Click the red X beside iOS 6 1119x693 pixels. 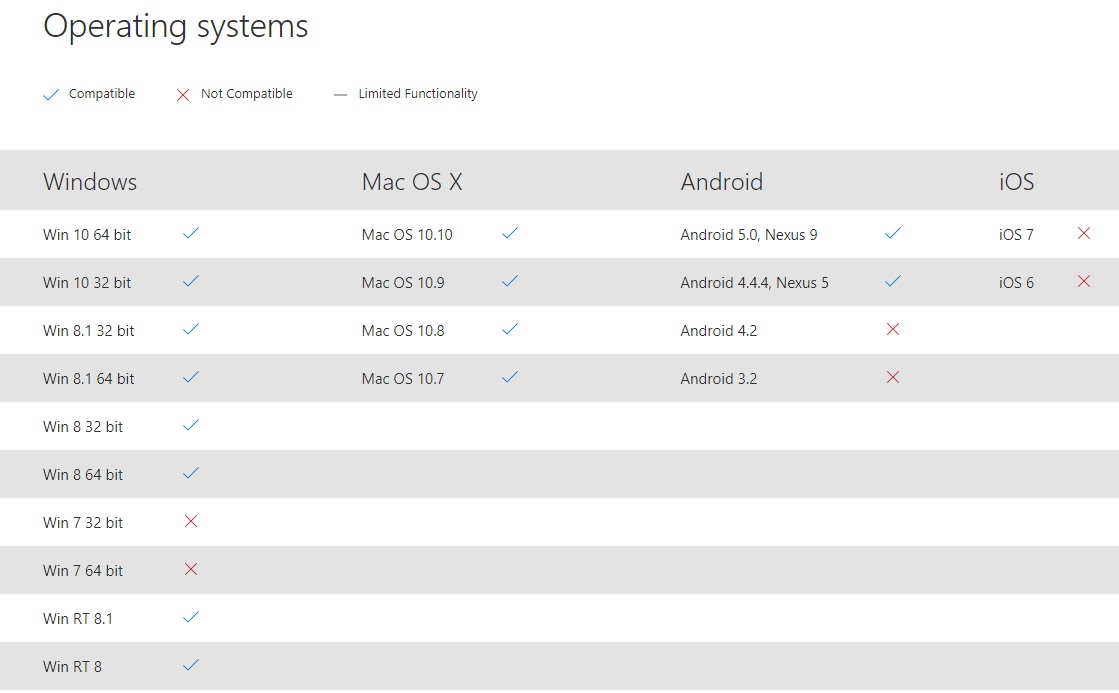1084,281
